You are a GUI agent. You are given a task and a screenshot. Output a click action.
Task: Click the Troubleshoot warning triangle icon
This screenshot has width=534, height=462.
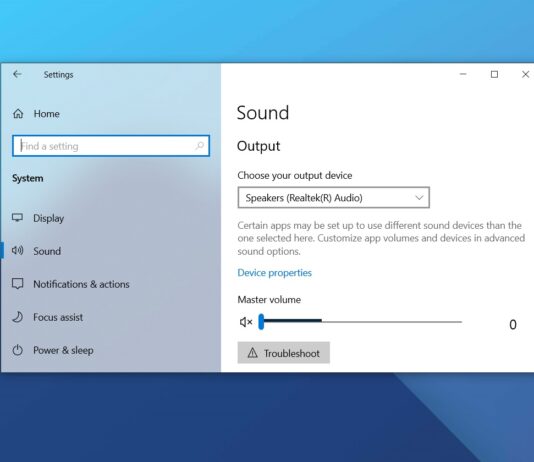click(x=252, y=353)
